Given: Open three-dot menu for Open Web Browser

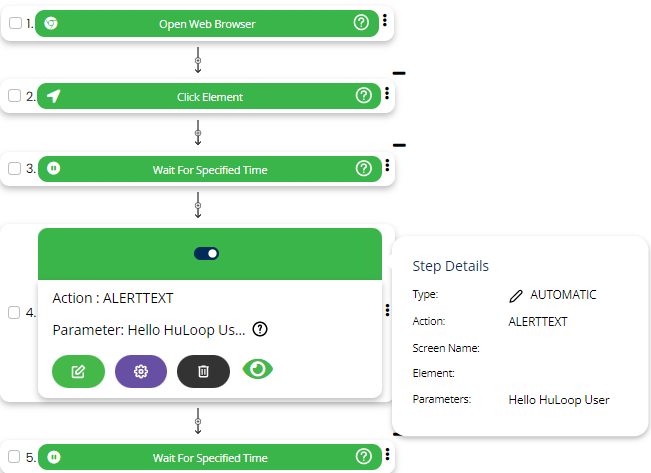Looking at the screenshot, I should coord(386,22).
